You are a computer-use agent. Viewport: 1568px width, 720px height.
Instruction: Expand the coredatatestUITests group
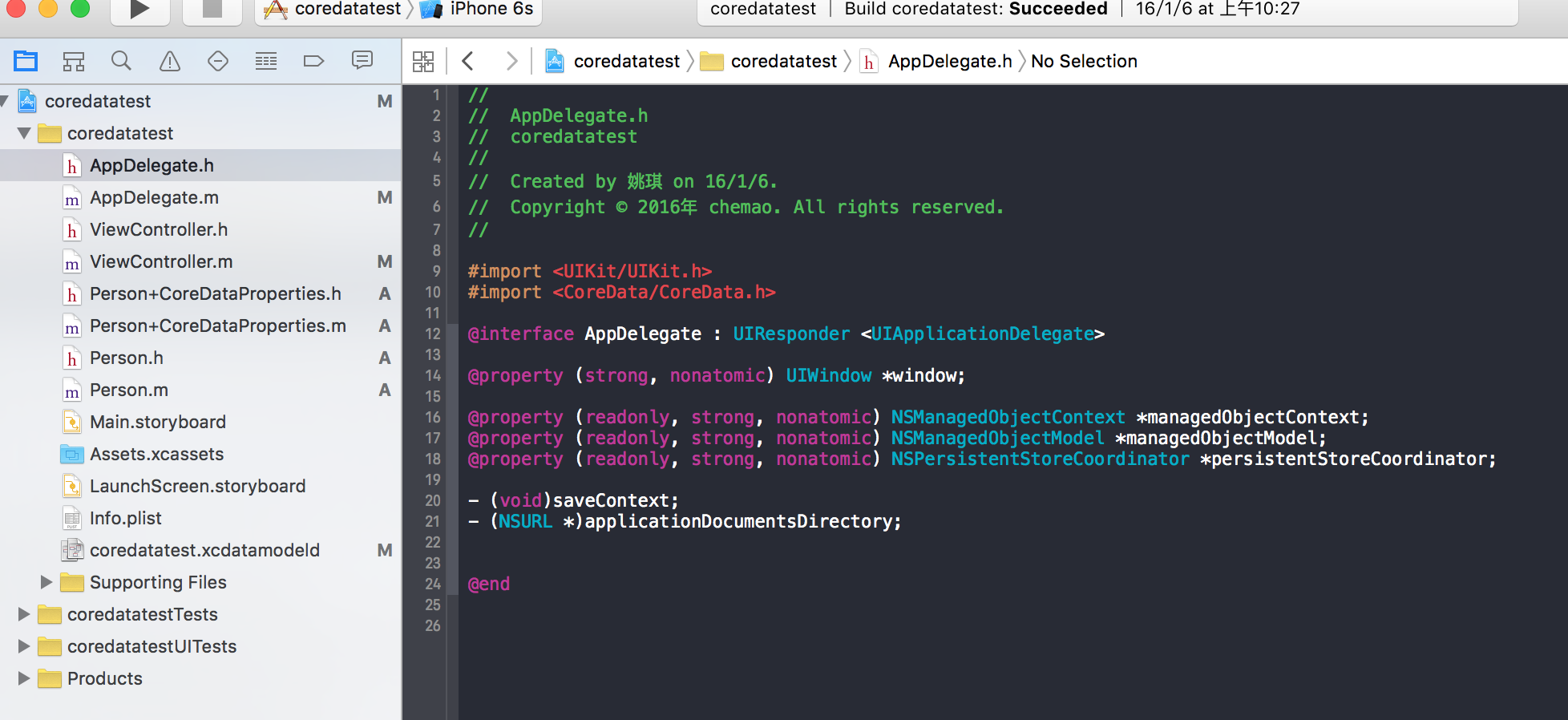(x=24, y=646)
